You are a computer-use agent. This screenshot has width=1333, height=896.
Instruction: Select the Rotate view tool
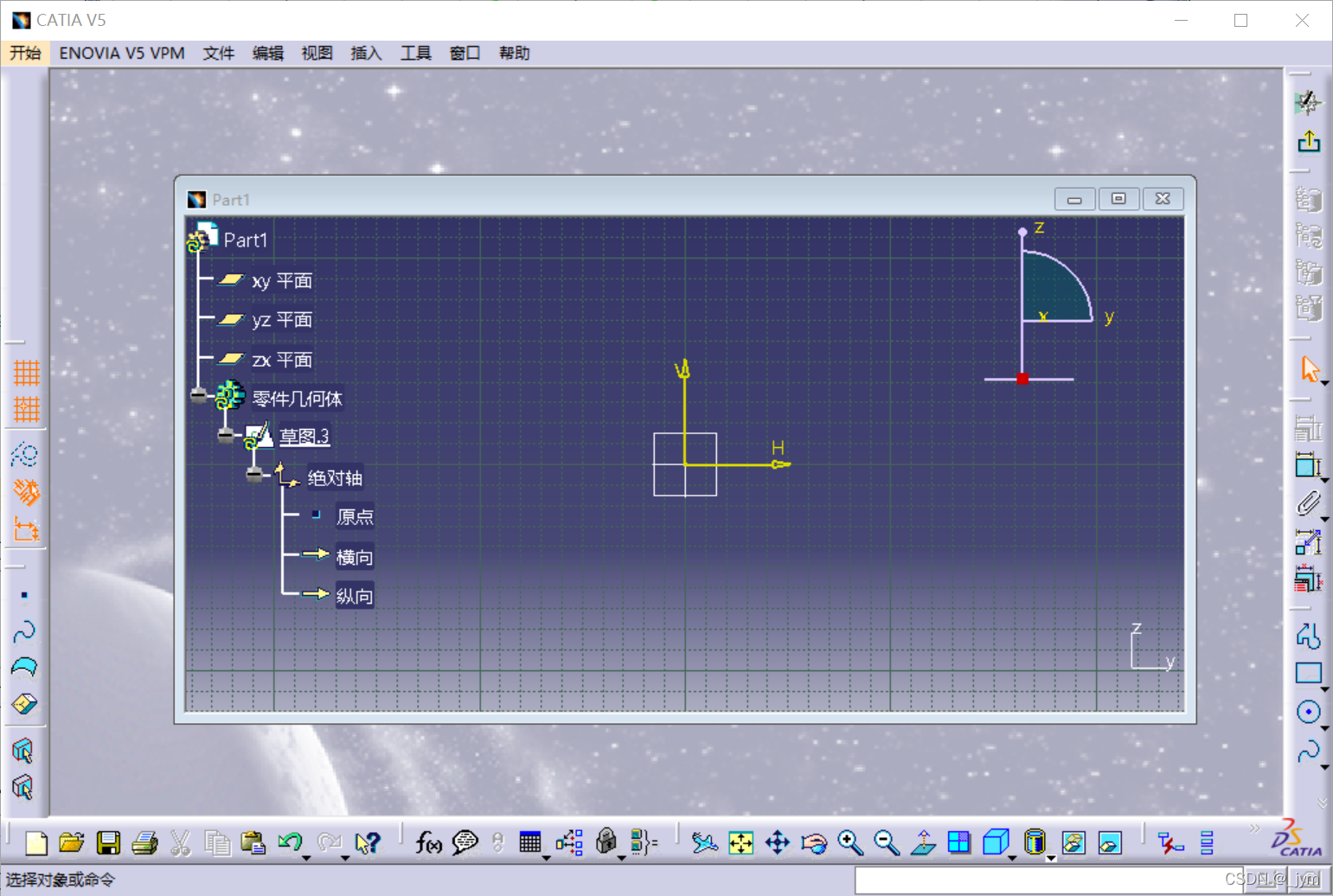coord(813,842)
